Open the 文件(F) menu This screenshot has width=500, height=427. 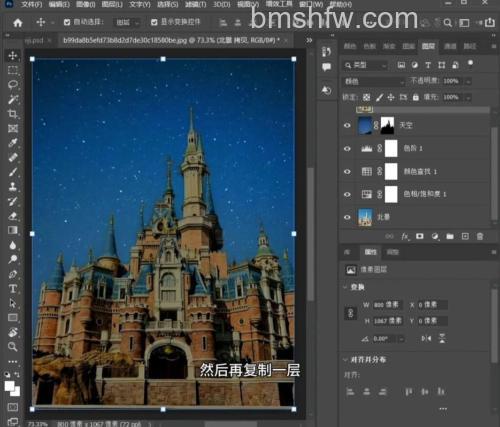32,5
